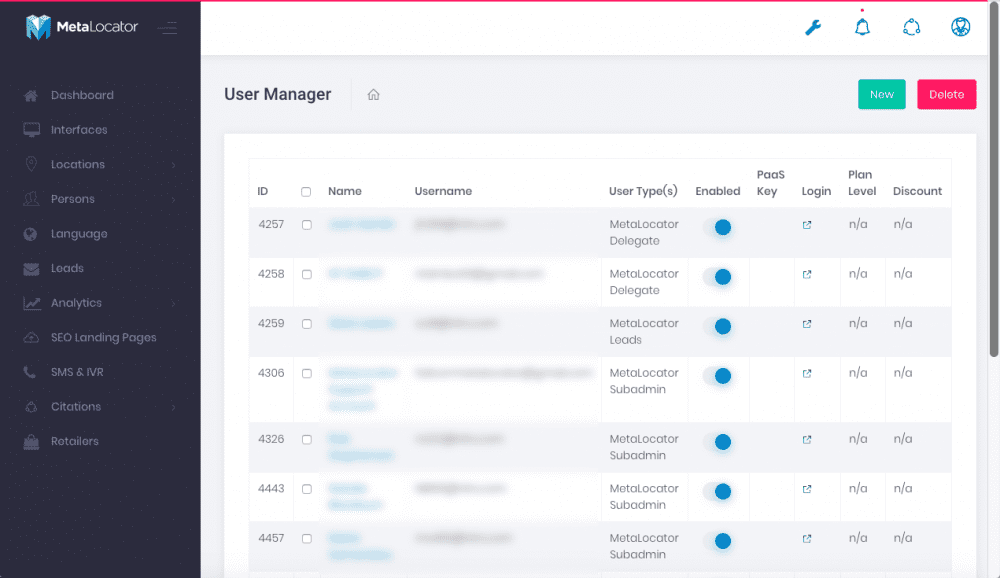Open login link for user 4443
Screen dimensions: 1000x578
(807, 489)
